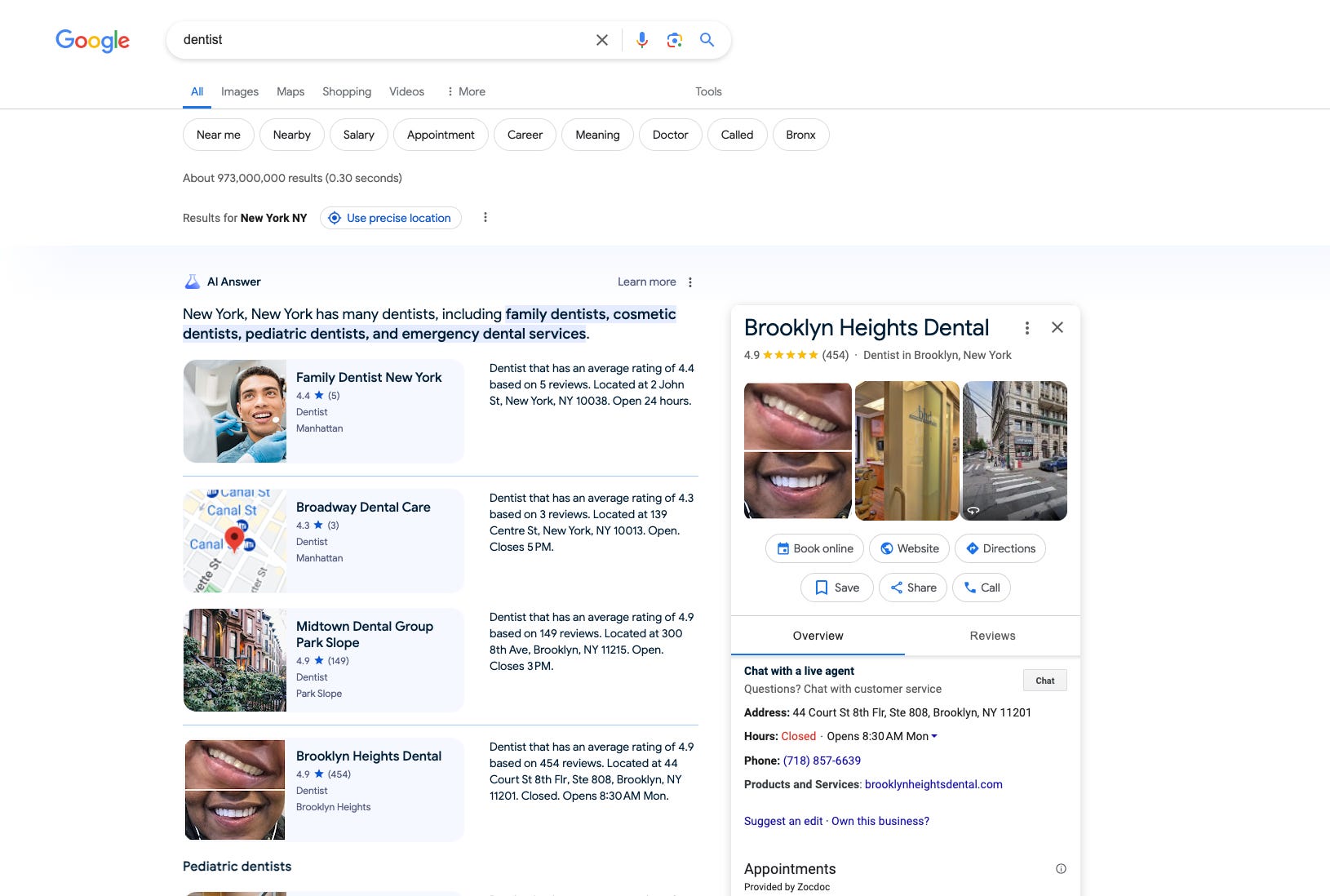View the office interior photo
The height and width of the screenshot is (896, 1330).
[907, 450]
